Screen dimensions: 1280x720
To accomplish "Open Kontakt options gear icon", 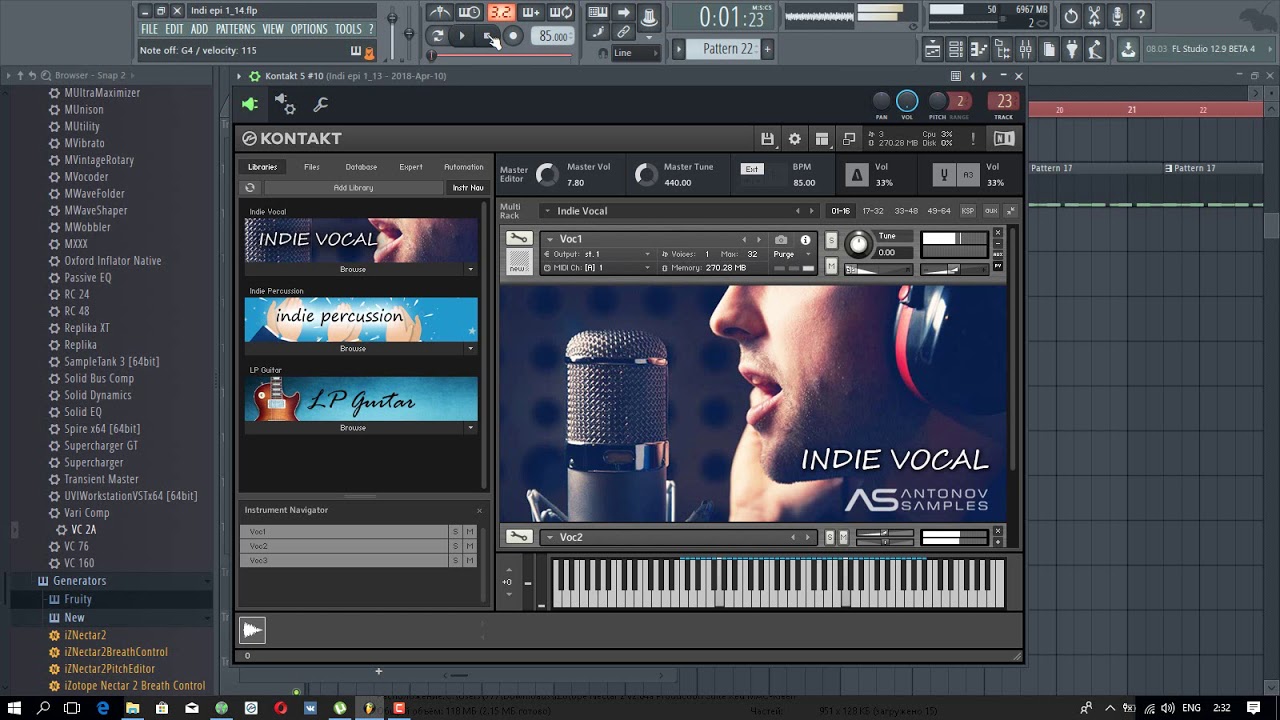I will click(x=794, y=139).
